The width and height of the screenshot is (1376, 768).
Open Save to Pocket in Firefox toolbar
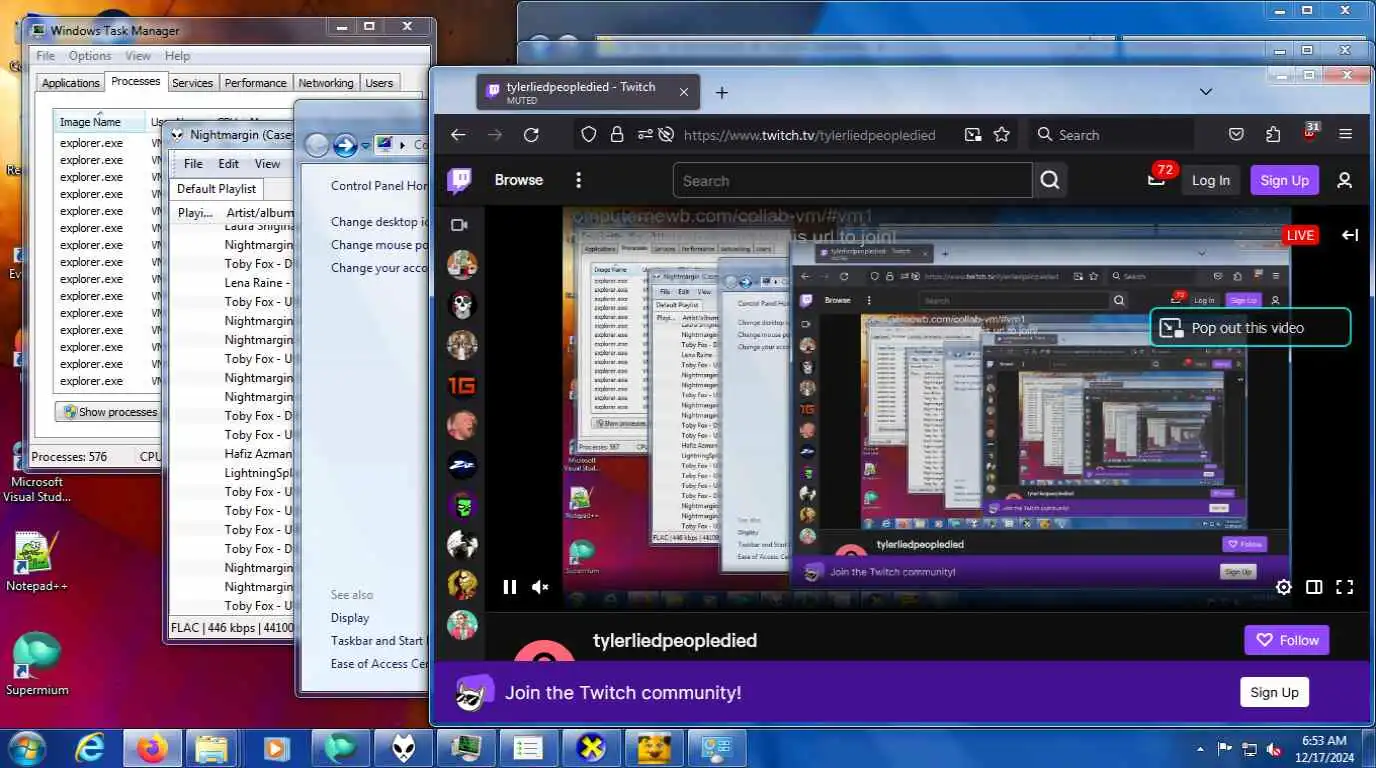(1236, 135)
